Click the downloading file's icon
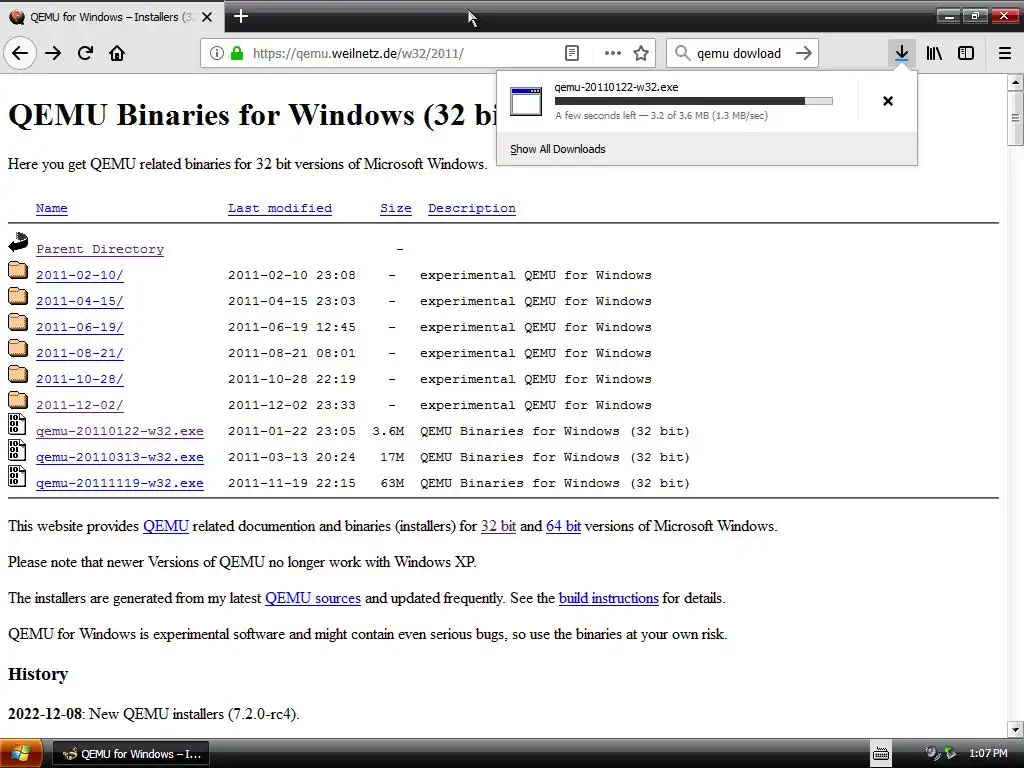The height and width of the screenshot is (768, 1024). click(x=526, y=101)
